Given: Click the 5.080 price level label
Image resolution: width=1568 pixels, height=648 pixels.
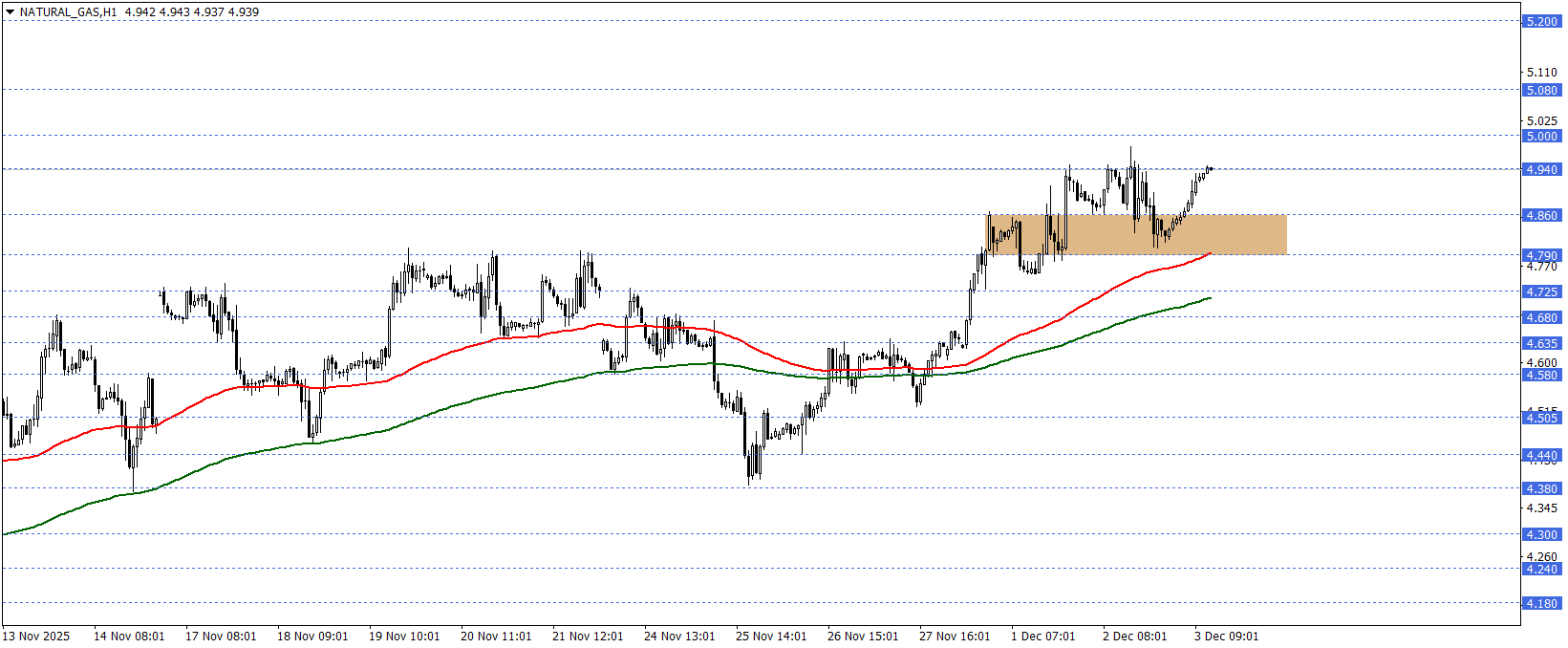Looking at the screenshot, I should (1540, 90).
